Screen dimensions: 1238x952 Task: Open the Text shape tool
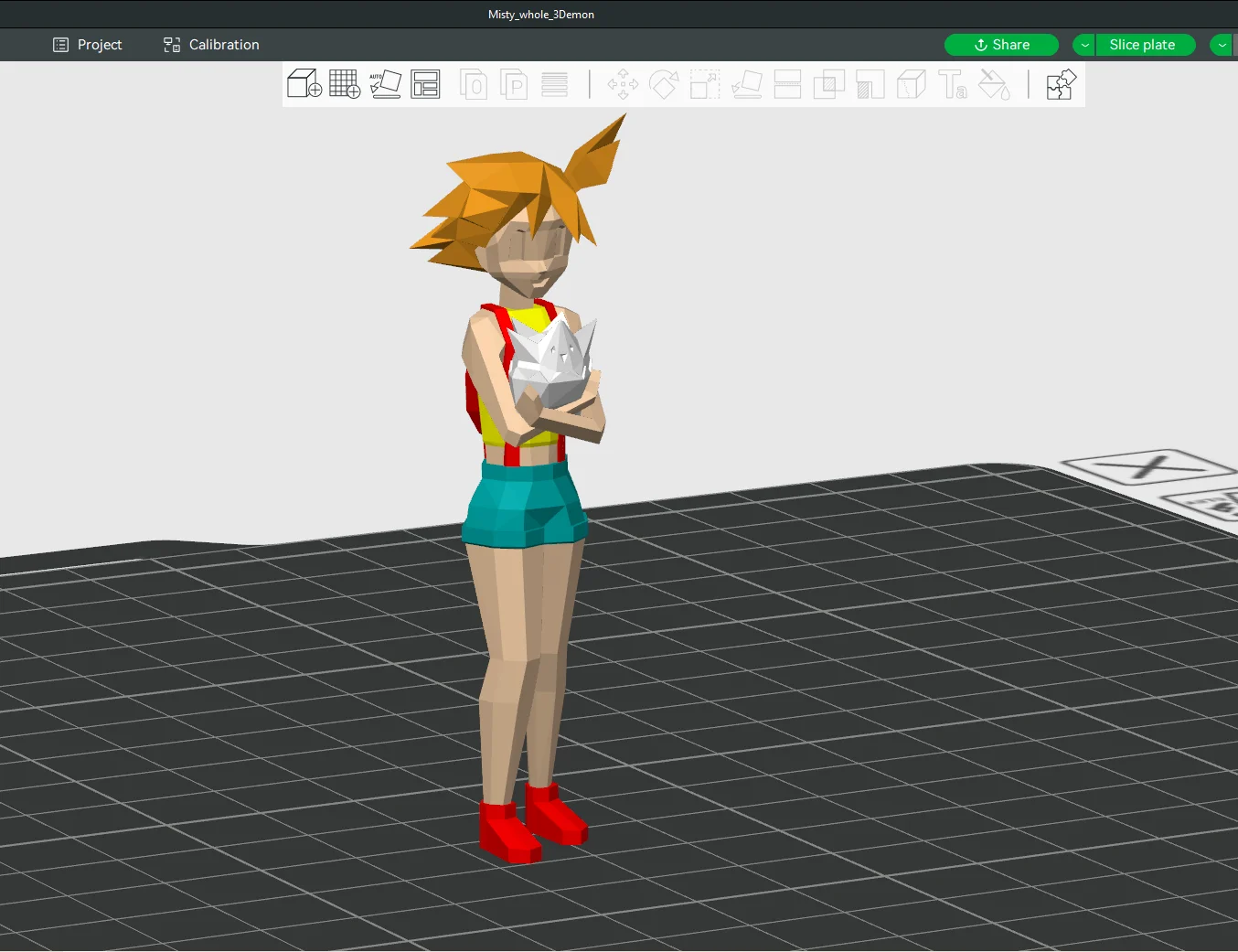pyautogui.click(x=953, y=84)
